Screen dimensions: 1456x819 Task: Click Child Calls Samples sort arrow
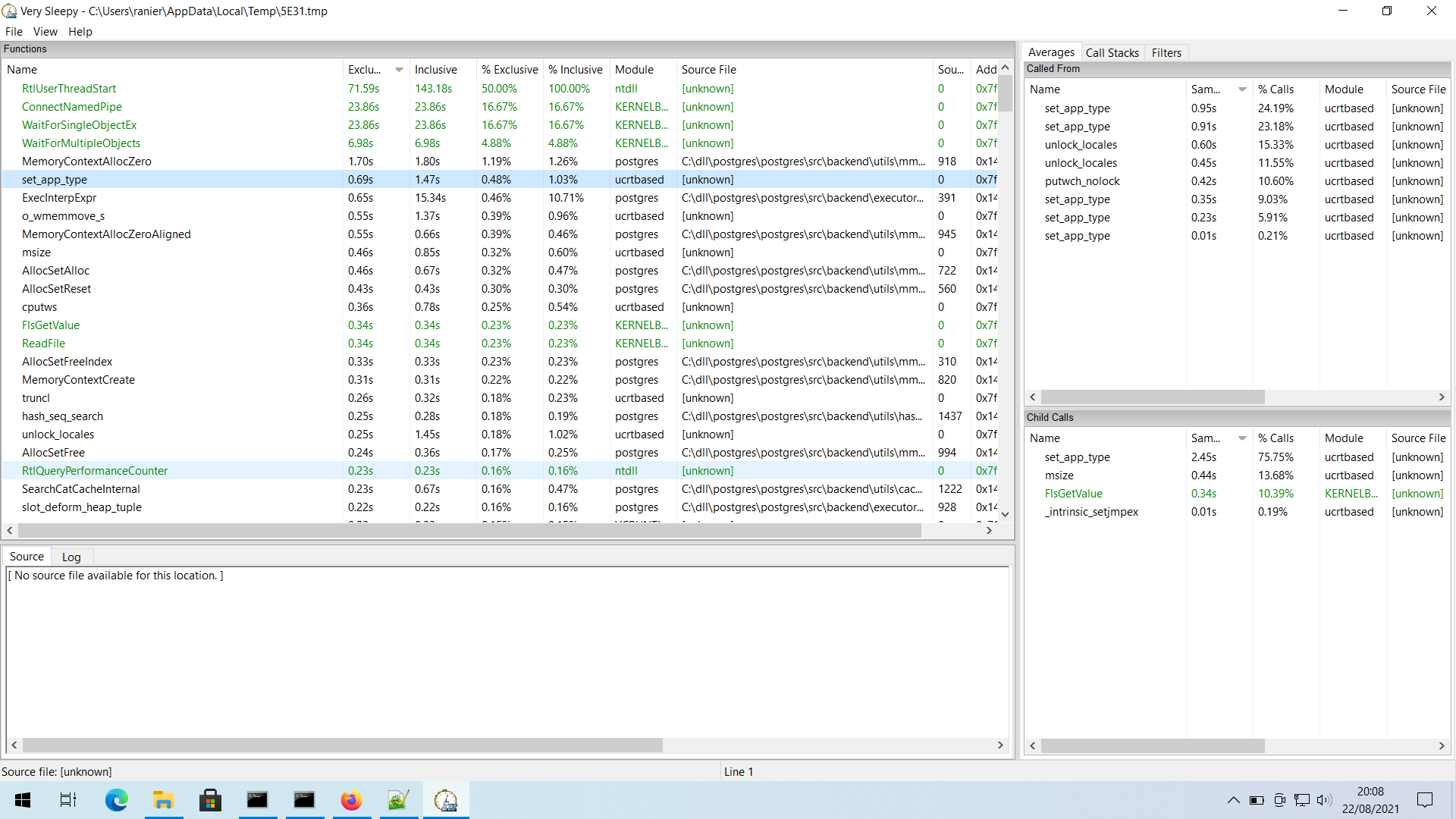click(1242, 438)
